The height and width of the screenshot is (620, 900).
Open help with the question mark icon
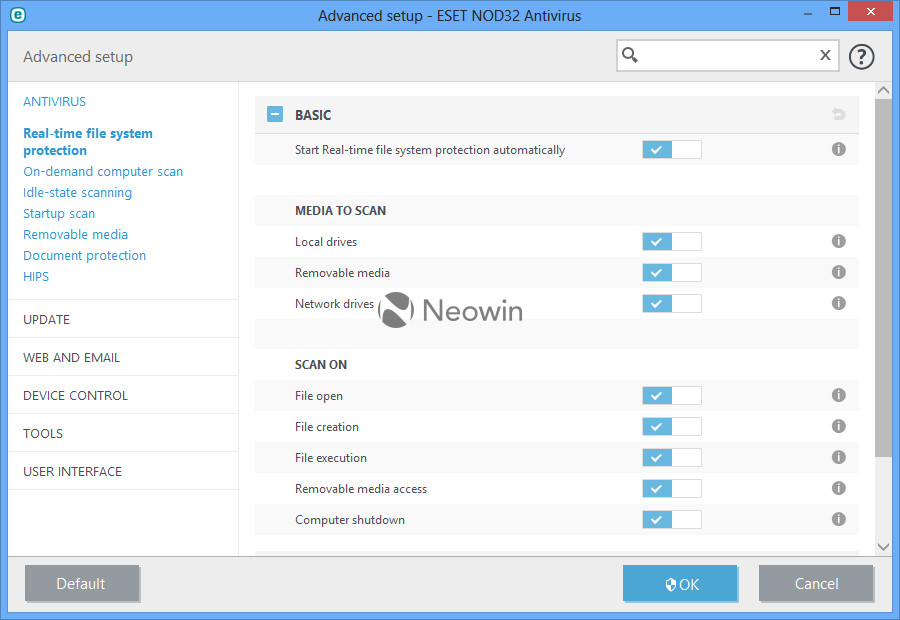861,57
